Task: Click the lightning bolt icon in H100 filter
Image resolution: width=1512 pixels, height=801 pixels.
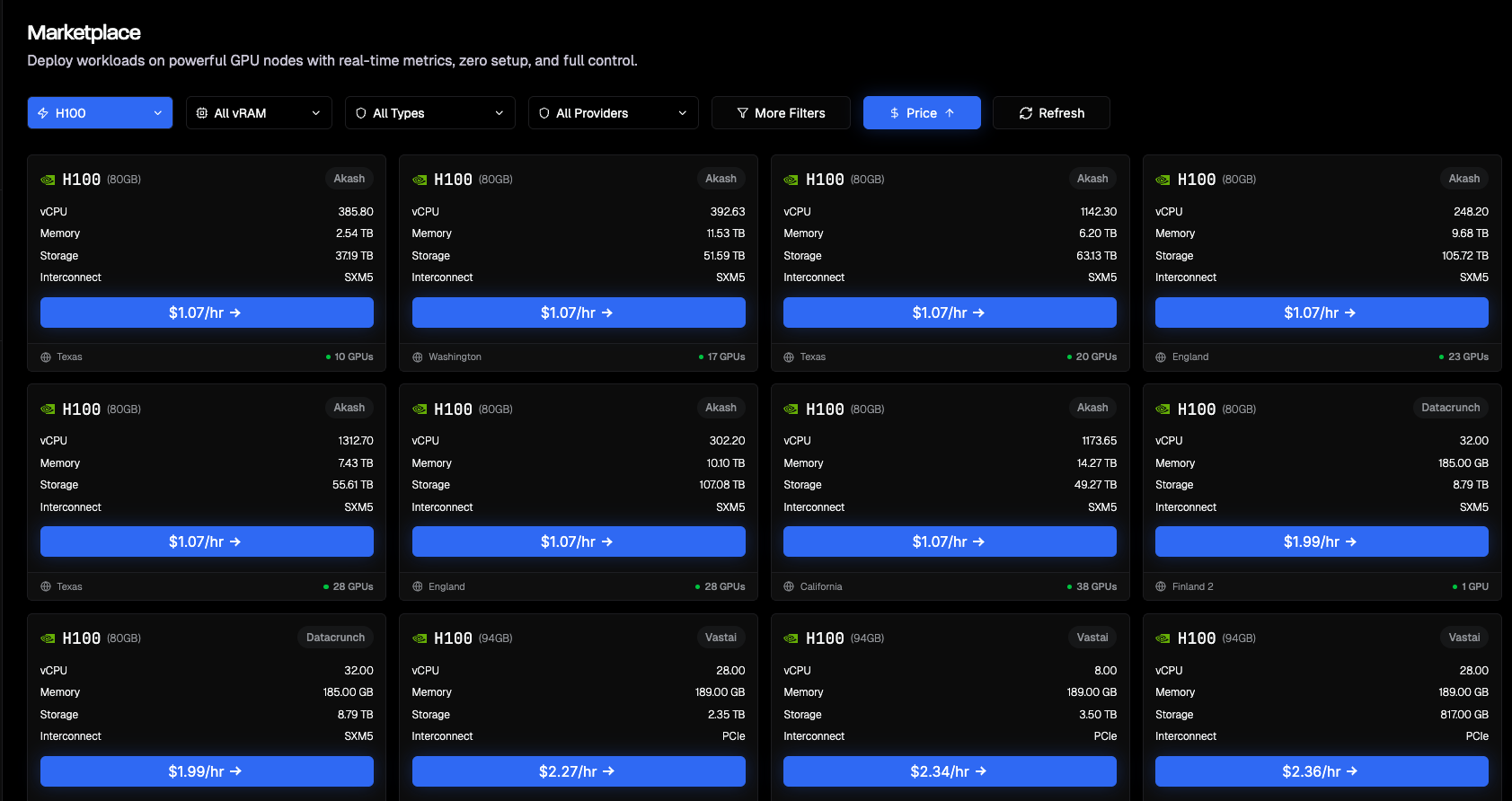Action: click(x=43, y=113)
